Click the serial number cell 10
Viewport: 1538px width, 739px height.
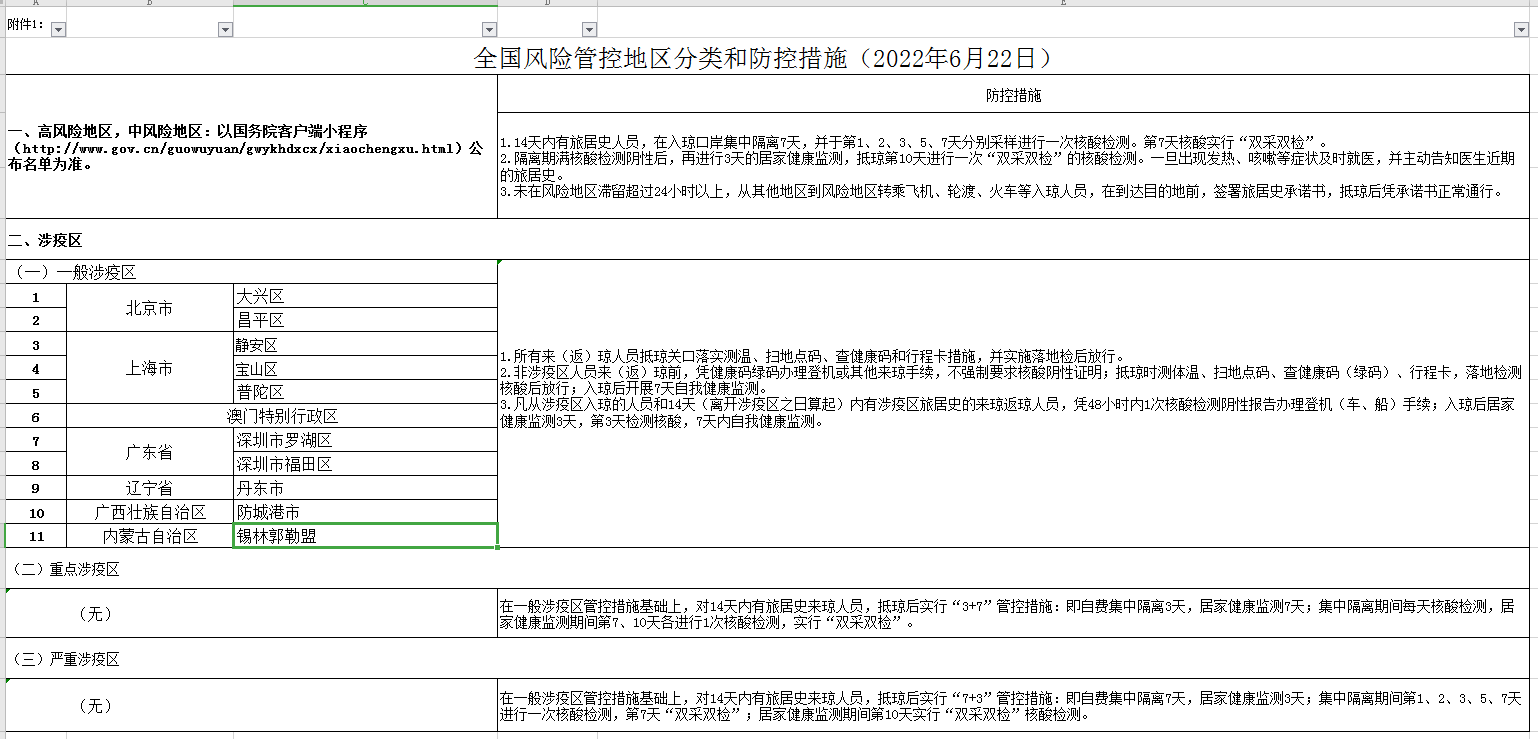(36, 512)
